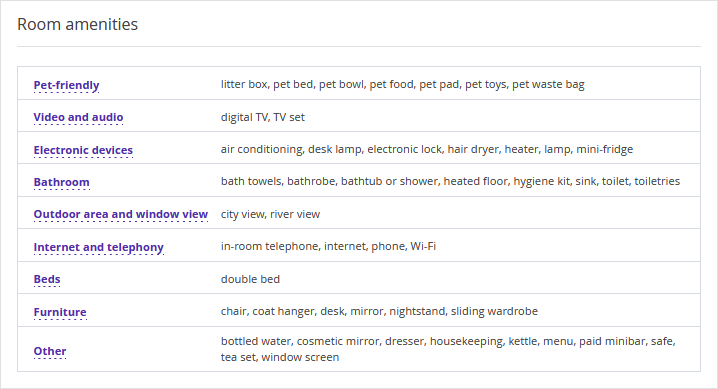
Task: Open the Pet-friendly category link
Action: click(x=66, y=85)
